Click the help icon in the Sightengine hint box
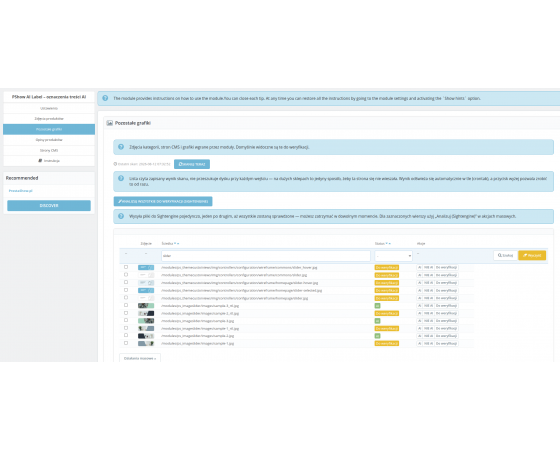The width and height of the screenshot is (560, 450). (x=121, y=216)
